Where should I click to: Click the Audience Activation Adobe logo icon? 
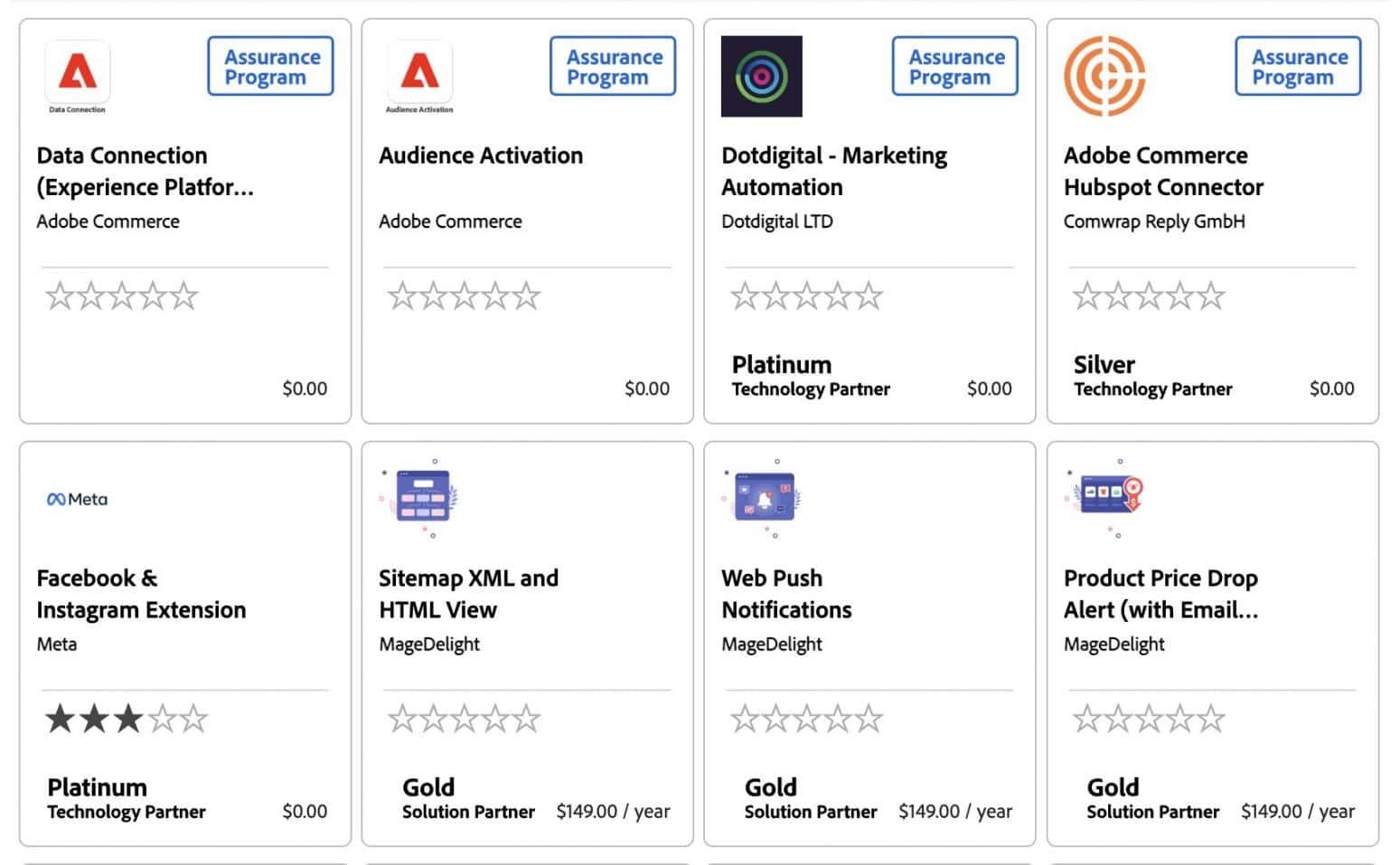(420, 74)
